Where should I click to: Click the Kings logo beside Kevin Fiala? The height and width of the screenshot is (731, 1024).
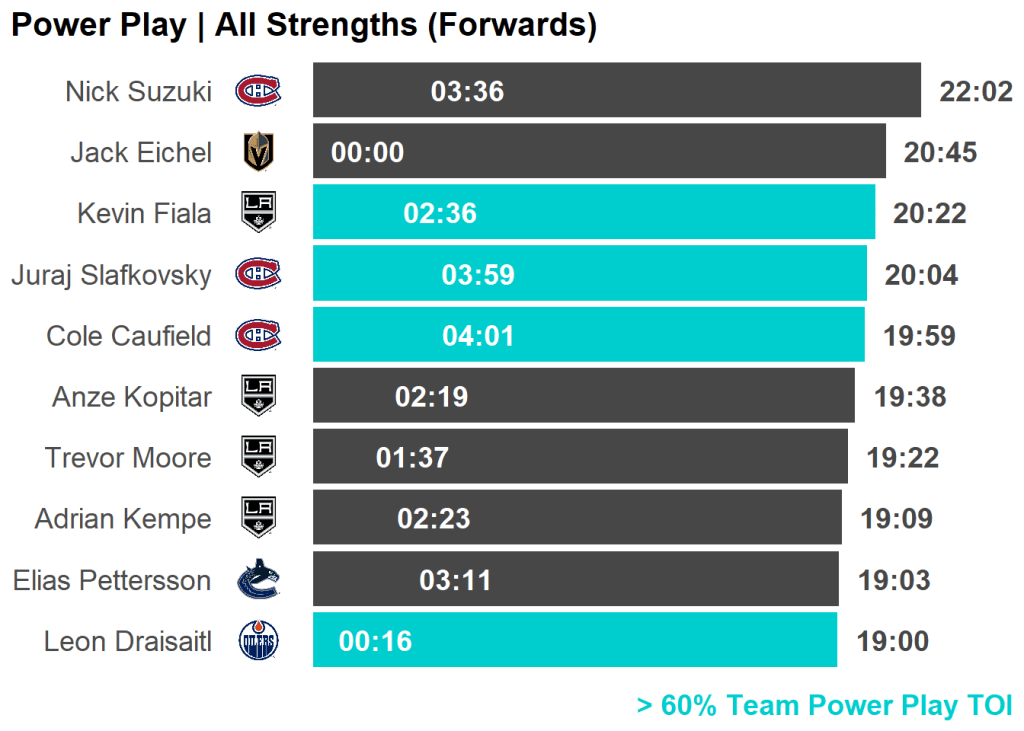[x=258, y=213]
